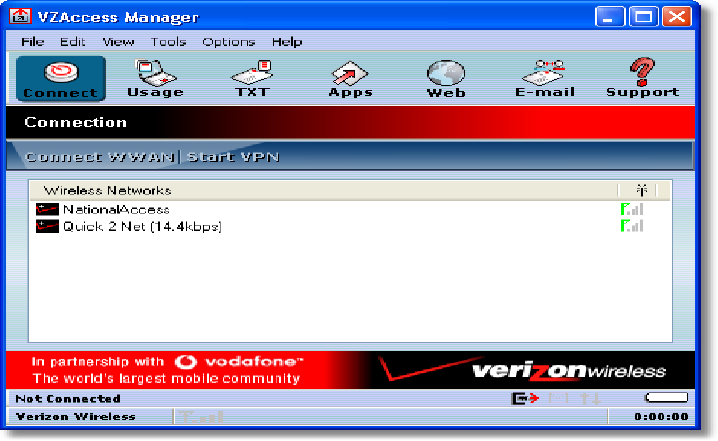Viewport: 718px width, 441px height.
Task: Open the E-mail icon
Action: [544, 78]
